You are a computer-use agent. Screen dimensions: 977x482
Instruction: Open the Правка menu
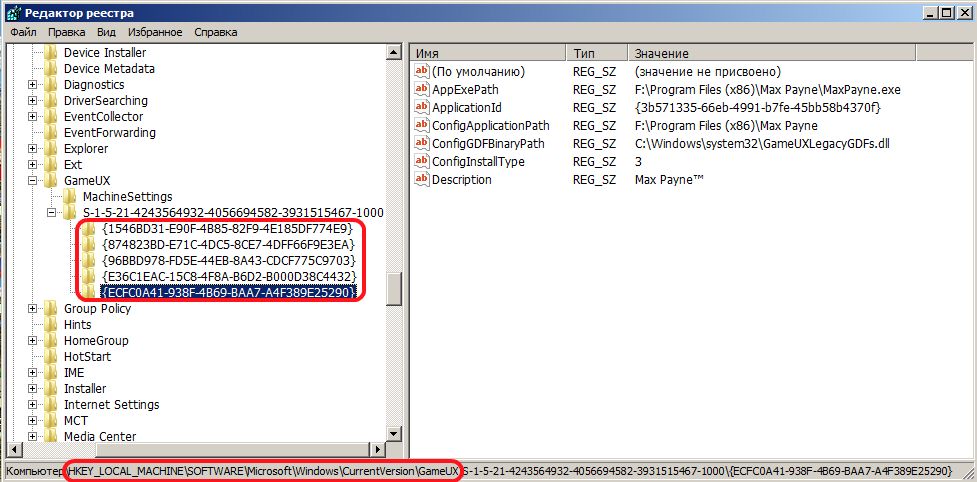(x=67, y=32)
